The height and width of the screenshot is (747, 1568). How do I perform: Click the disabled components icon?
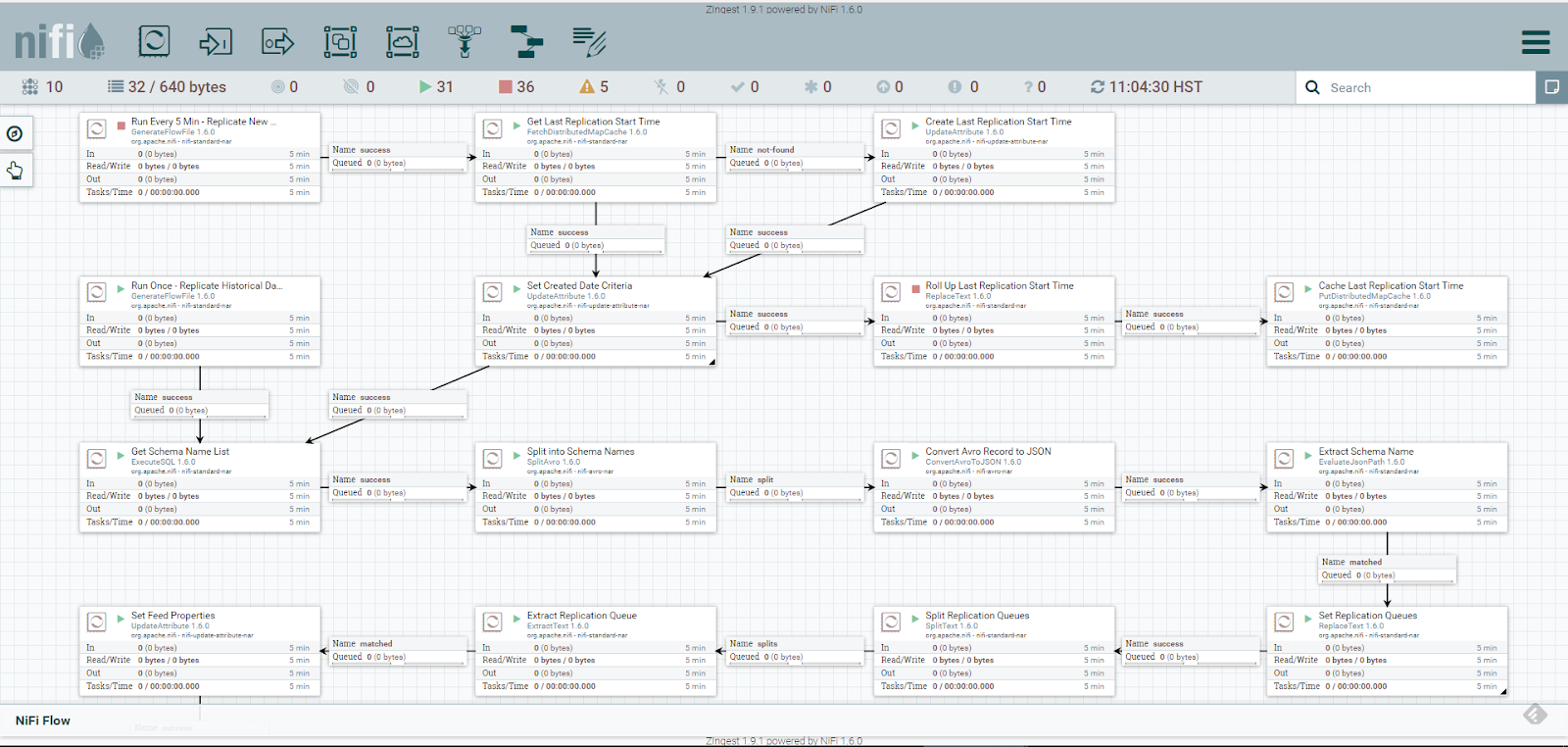tap(661, 87)
